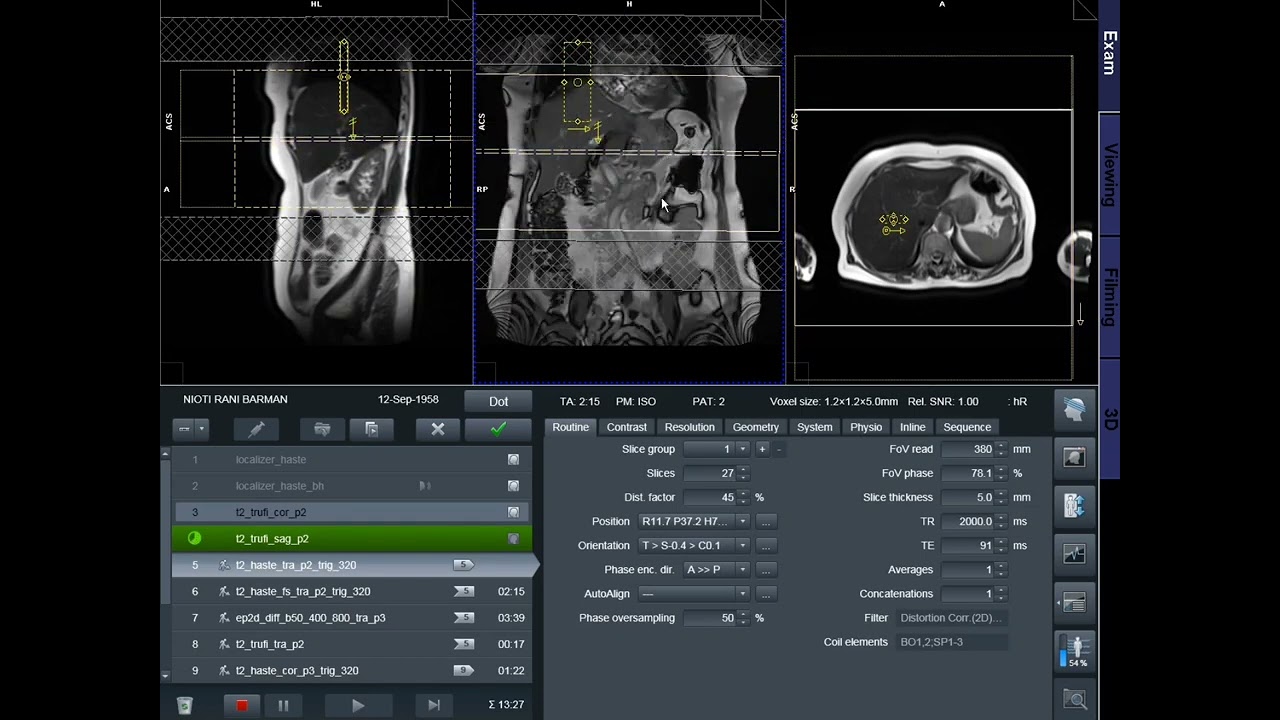Click the TR value field

968,521
